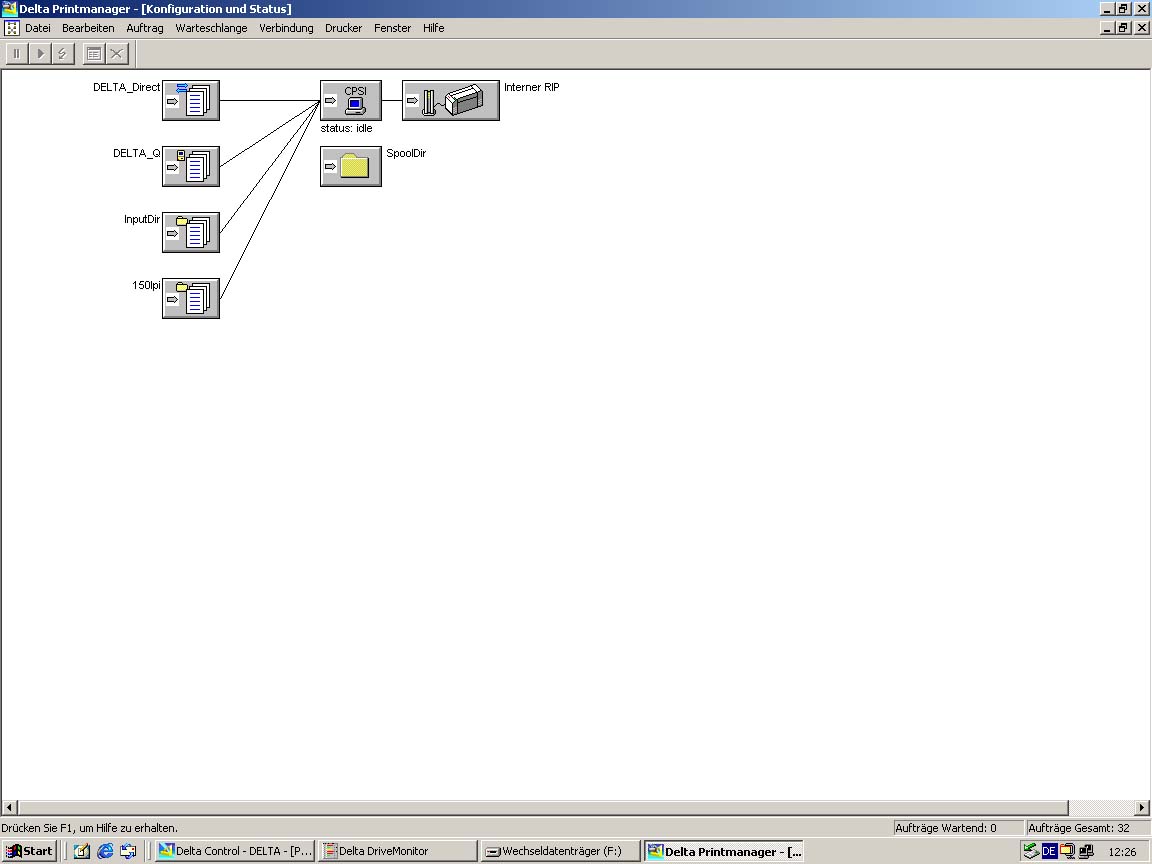Click the 'status: idle' text
Screen dimensions: 1152x864
point(347,129)
